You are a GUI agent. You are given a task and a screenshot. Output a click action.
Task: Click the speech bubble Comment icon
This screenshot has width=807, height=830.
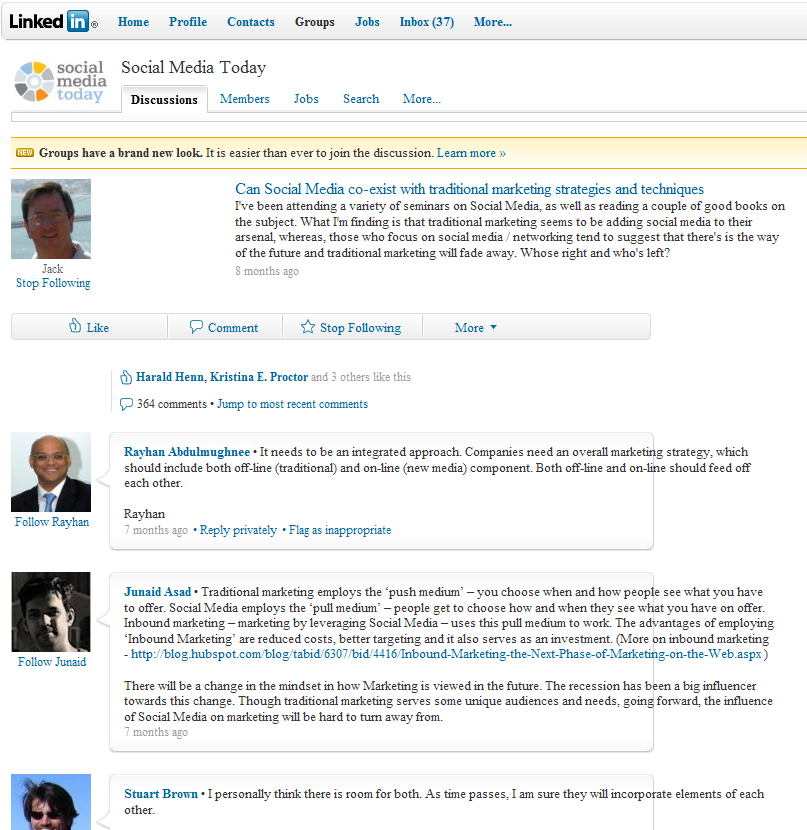(196, 327)
